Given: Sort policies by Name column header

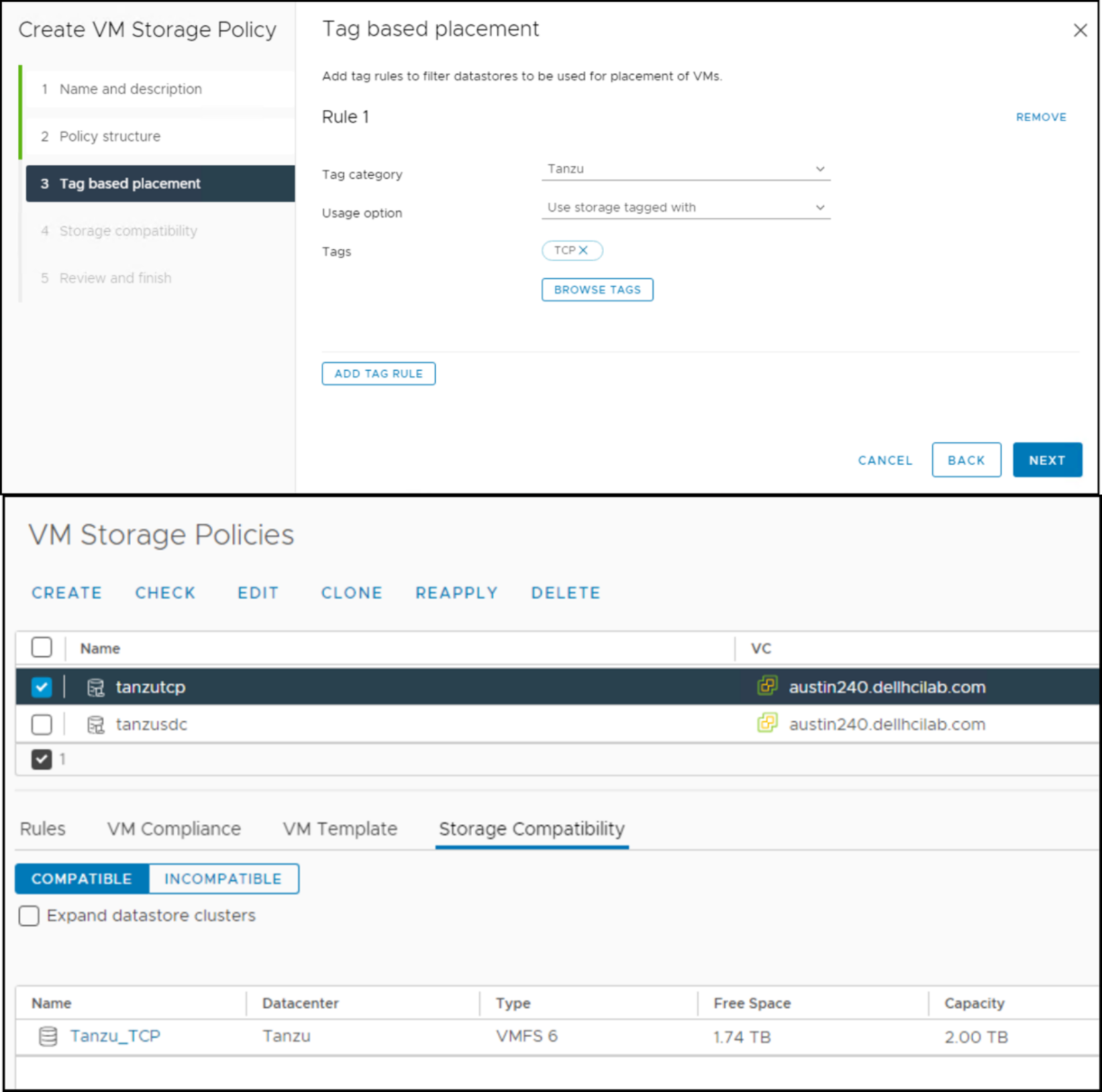Looking at the screenshot, I should 100,648.
